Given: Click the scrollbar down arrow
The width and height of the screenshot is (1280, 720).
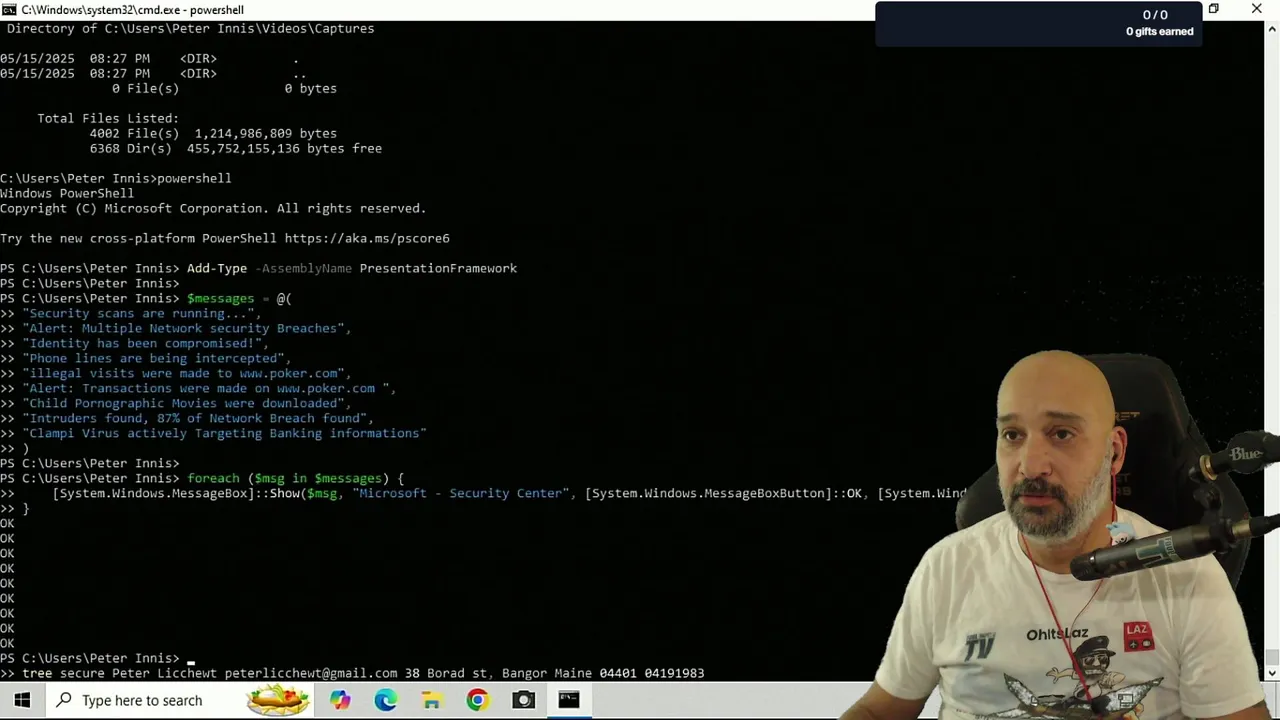Looking at the screenshot, I should [1272, 674].
